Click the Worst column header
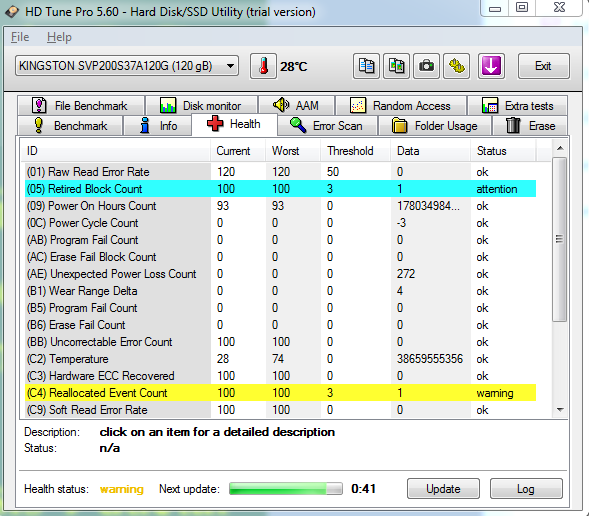589x516 pixels. coord(293,151)
